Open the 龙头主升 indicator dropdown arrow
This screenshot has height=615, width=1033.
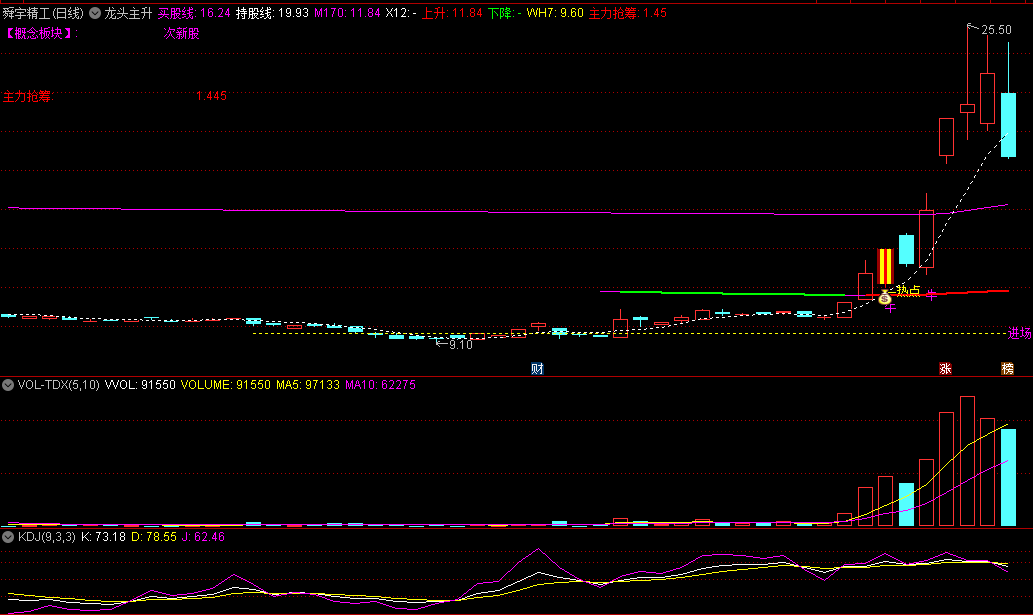(x=95, y=13)
